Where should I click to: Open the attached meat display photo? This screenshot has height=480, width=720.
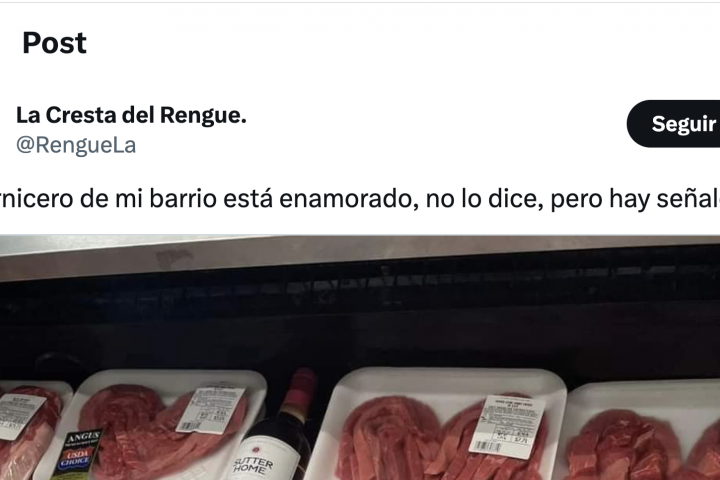pos(360,357)
